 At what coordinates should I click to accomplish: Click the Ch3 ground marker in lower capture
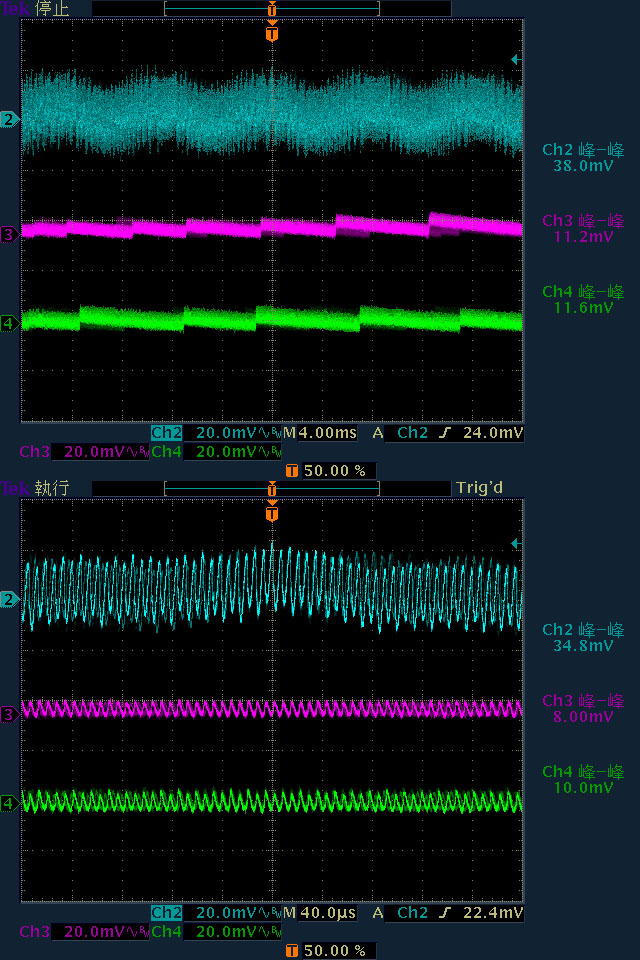9,714
